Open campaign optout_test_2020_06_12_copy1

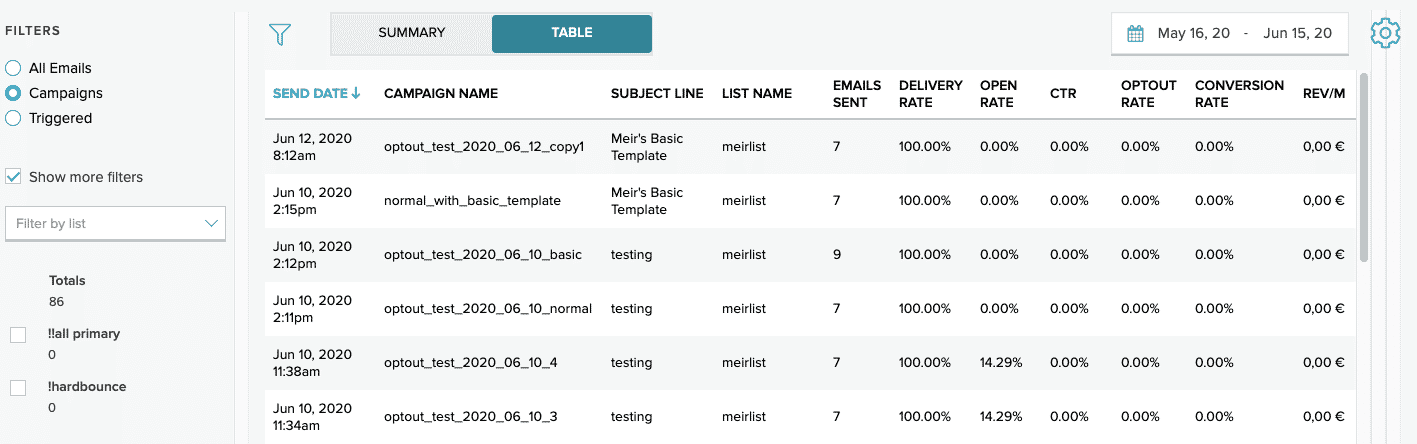coord(483,147)
